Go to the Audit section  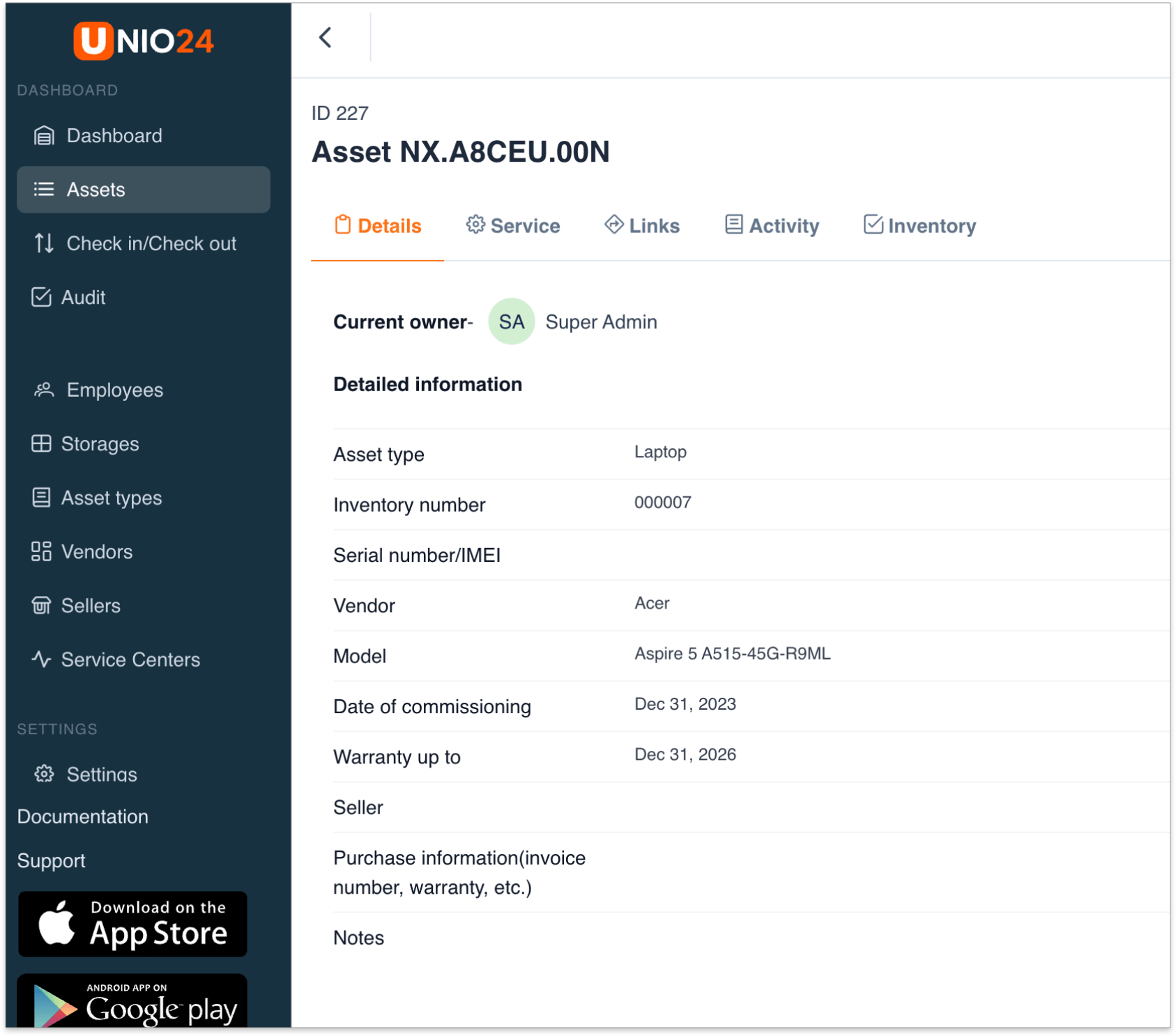pos(82,298)
